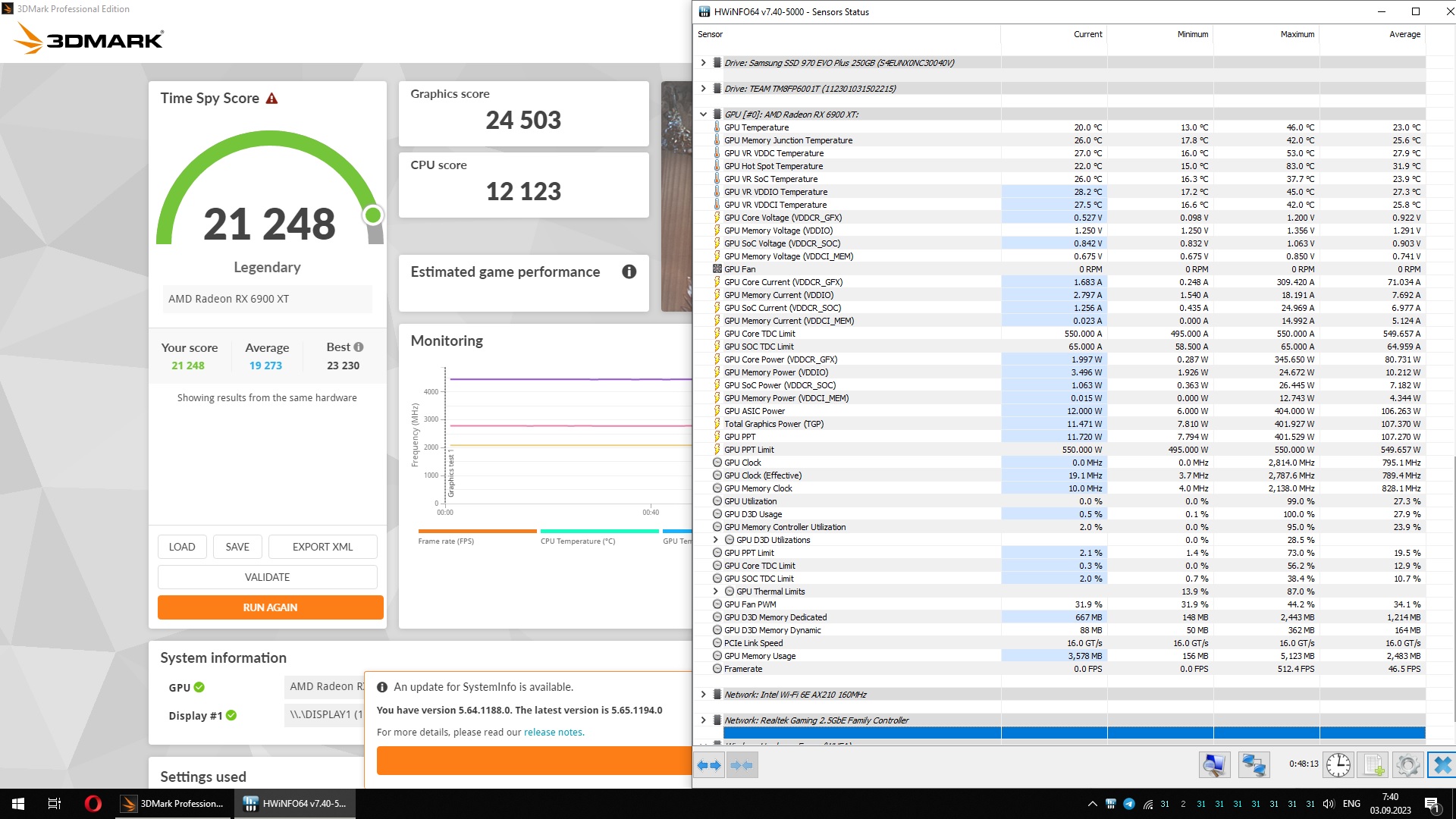Viewport: 1456px width, 819px height.
Task: Click the HWiNFO reset clock icon
Action: click(1338, 764)
